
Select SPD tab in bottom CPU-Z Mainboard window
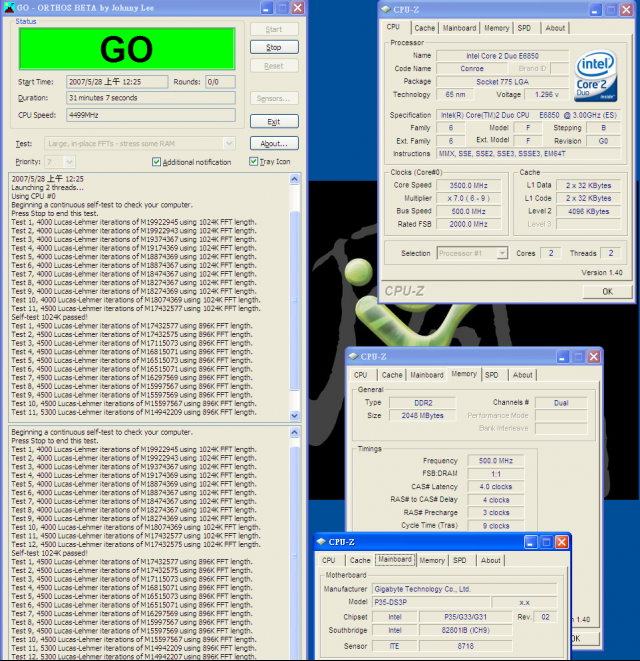click(x=460, y=560)
